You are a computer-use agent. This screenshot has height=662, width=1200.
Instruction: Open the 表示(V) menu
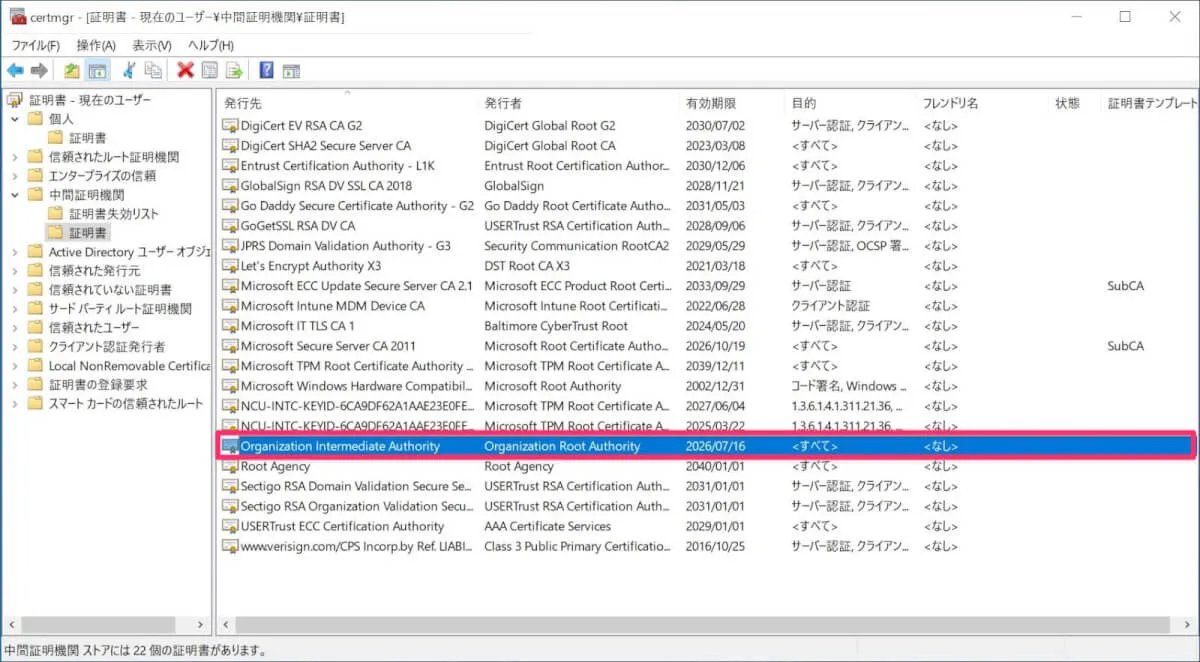click(x=152, y=46)
